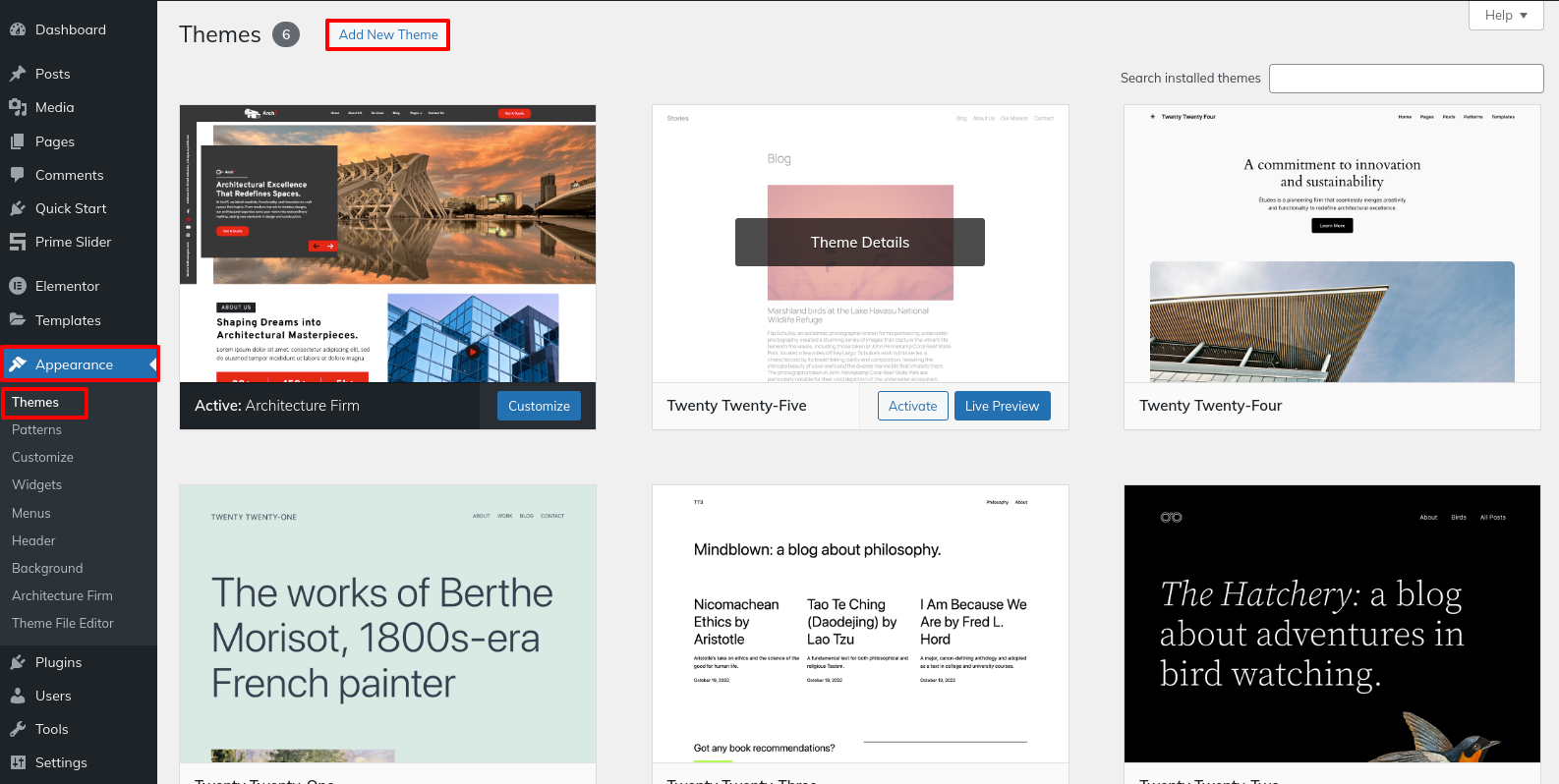Open Customize submenu link in sidebar
This screenshot has height=784, width=1559.
42,457
